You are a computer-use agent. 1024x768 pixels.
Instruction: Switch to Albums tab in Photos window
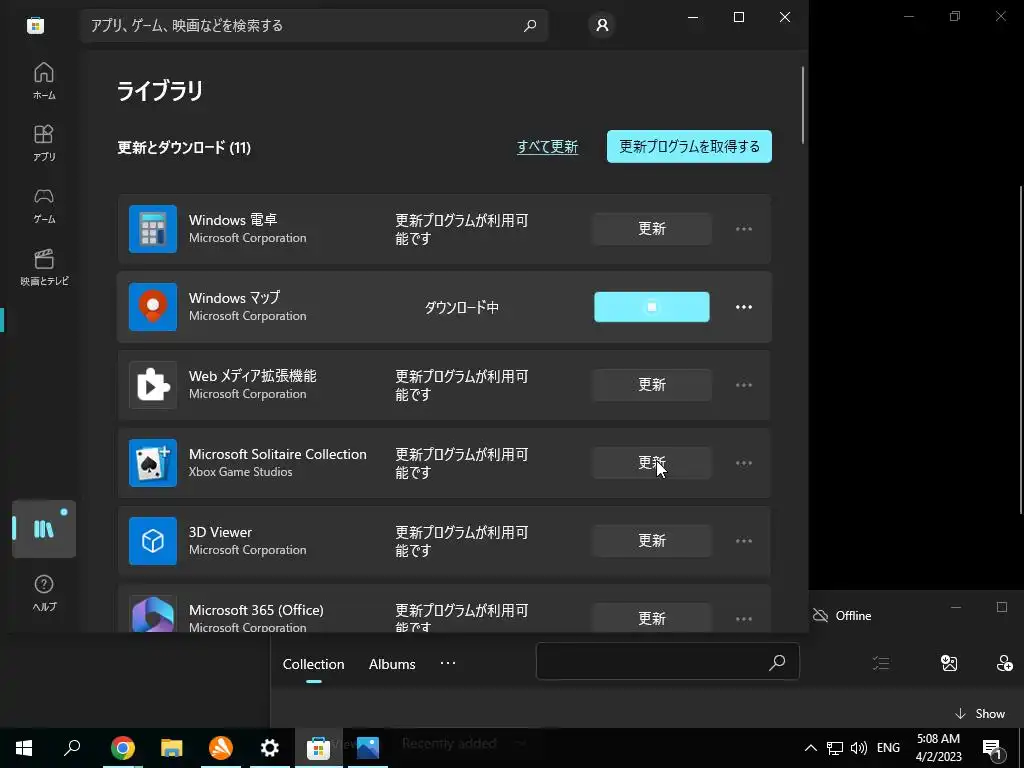tap(392, 664)
